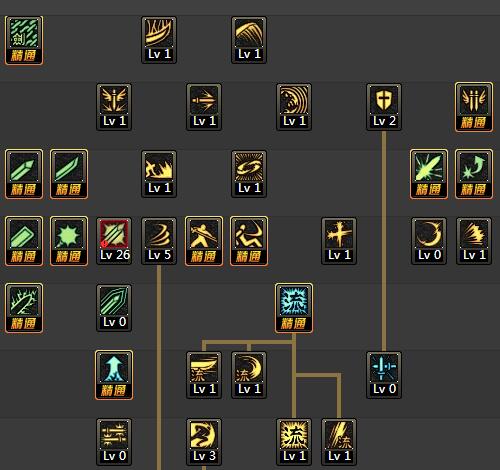This screenshot has width=500, height=470.
Task: Click the mastered cyan upward arrow skill
Action: 114,375
